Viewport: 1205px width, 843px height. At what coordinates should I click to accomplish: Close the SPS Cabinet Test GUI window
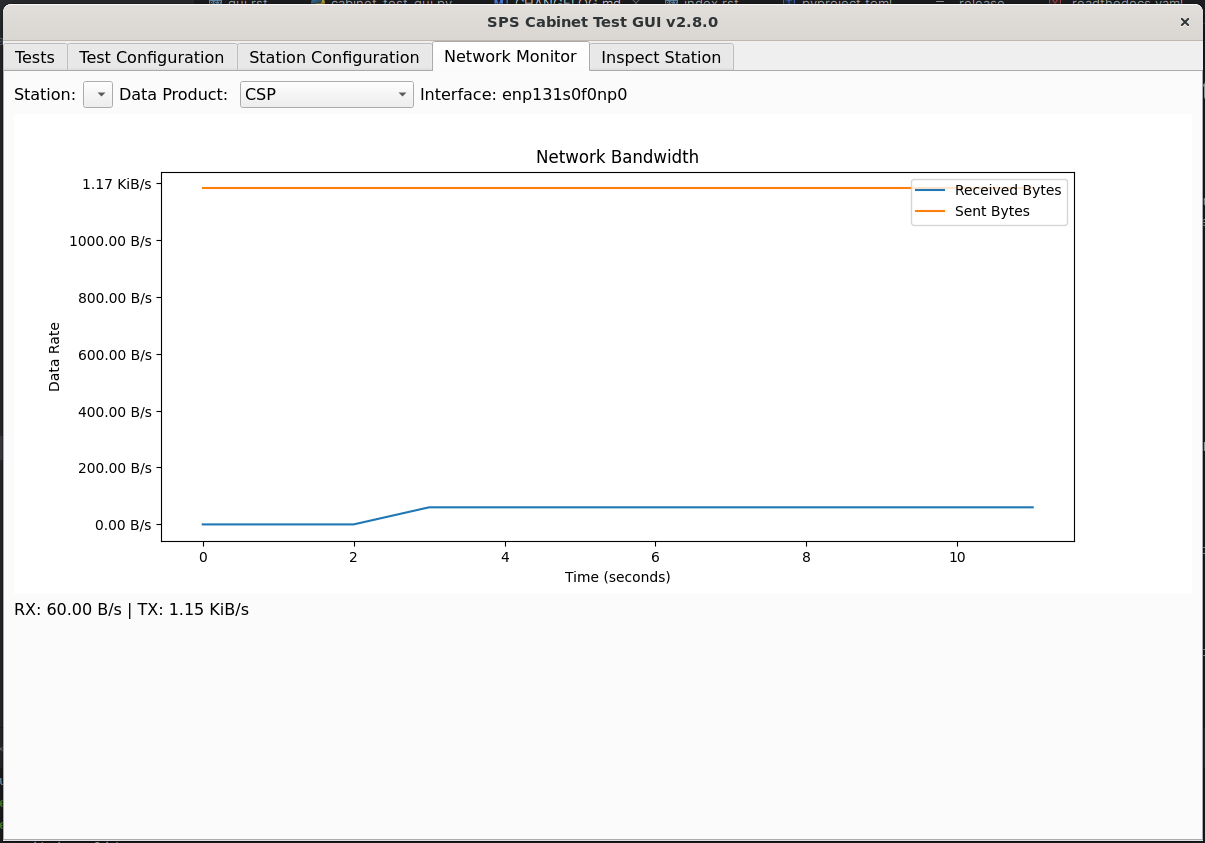tap(1185, 21)
